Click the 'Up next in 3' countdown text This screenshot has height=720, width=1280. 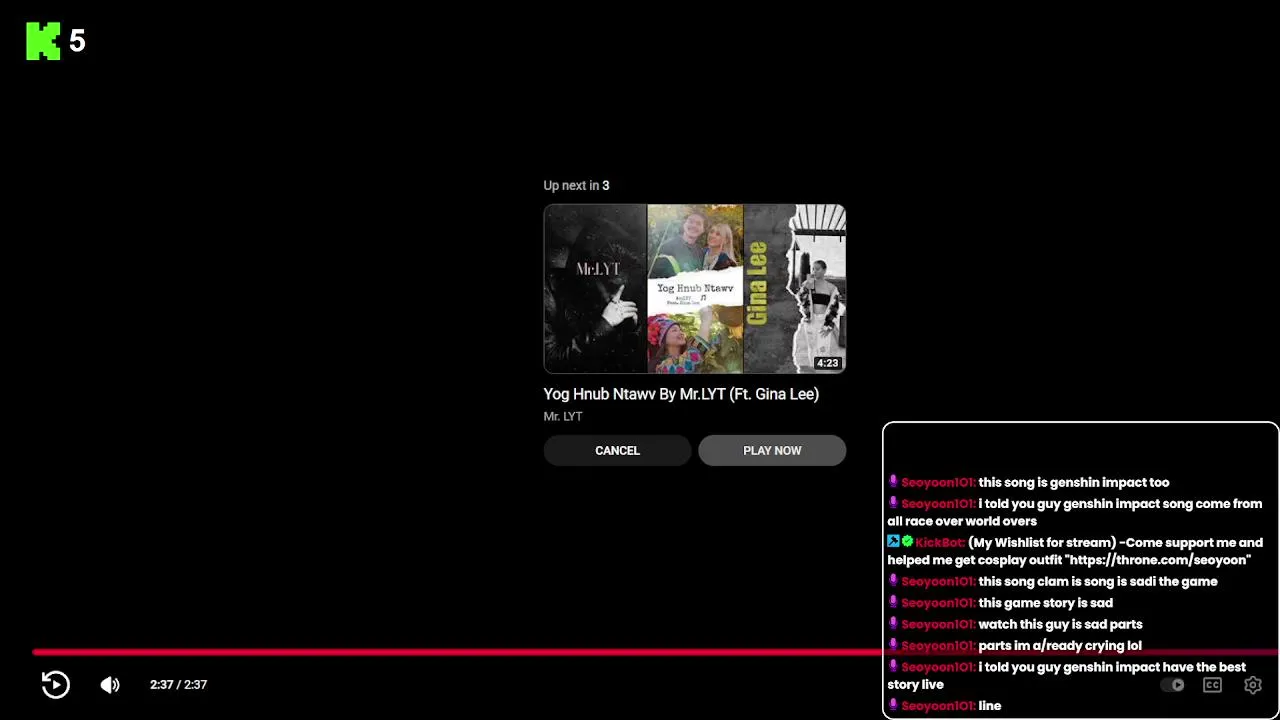tap(576, 186)
